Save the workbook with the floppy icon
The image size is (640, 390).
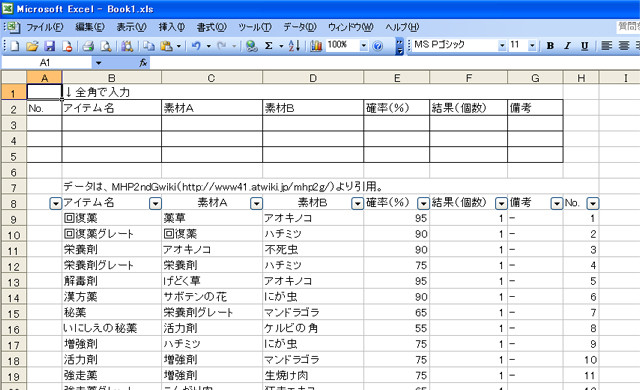(x=49, y=46)
